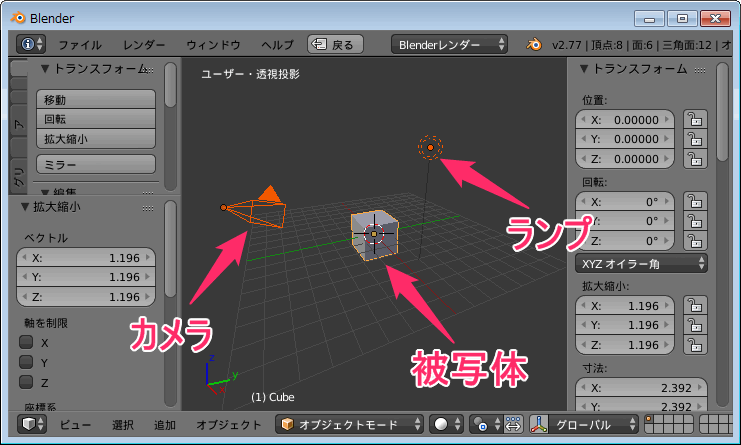741x445 pixels.
Task: Click the Blender logo beside version text
Action: point(534,45)
